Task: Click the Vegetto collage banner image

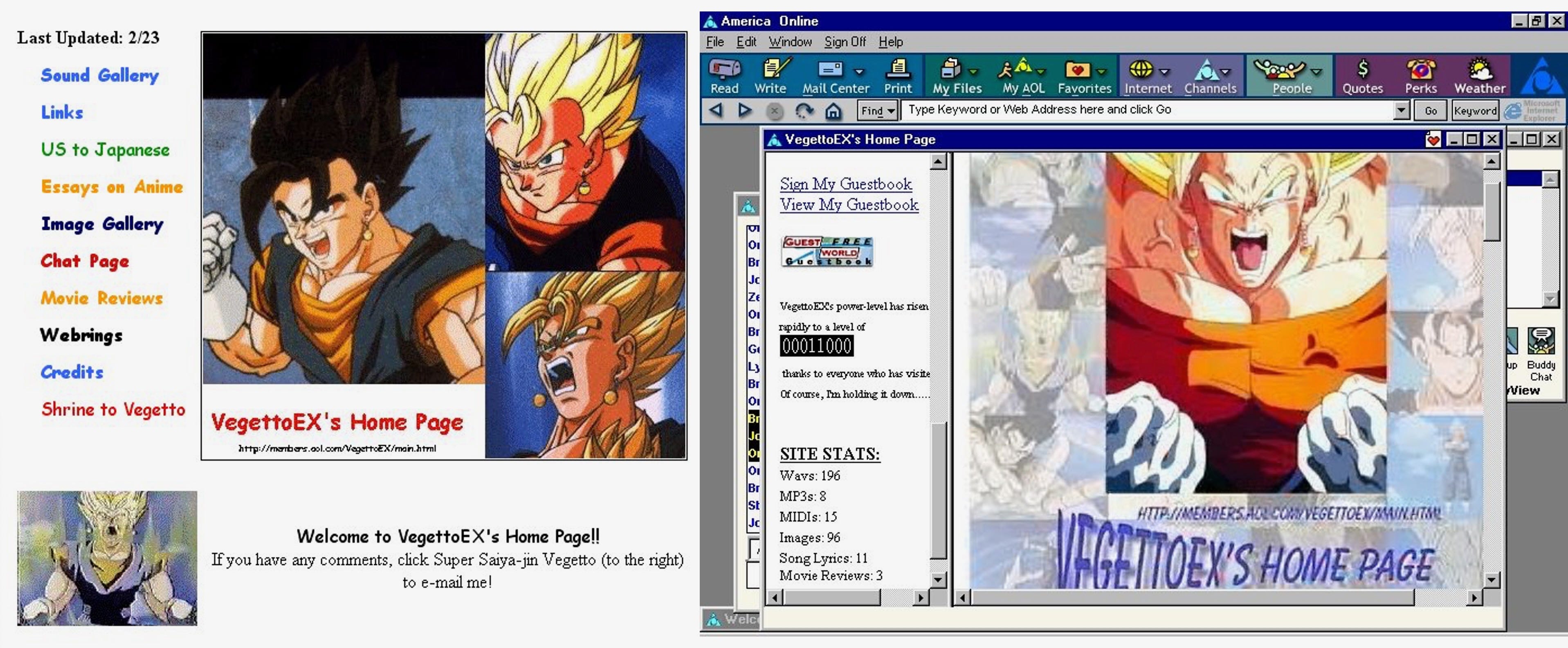Action: tap(444, 246)
